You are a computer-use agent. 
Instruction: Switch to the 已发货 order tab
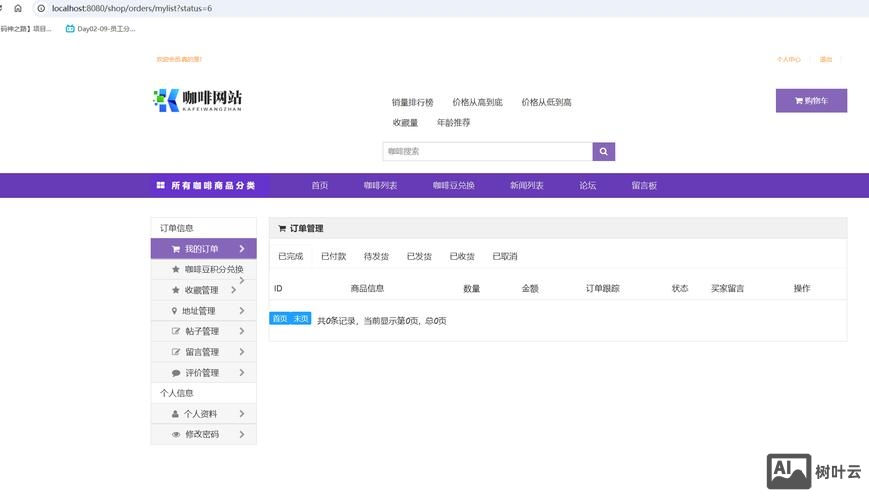click(419, 256)
